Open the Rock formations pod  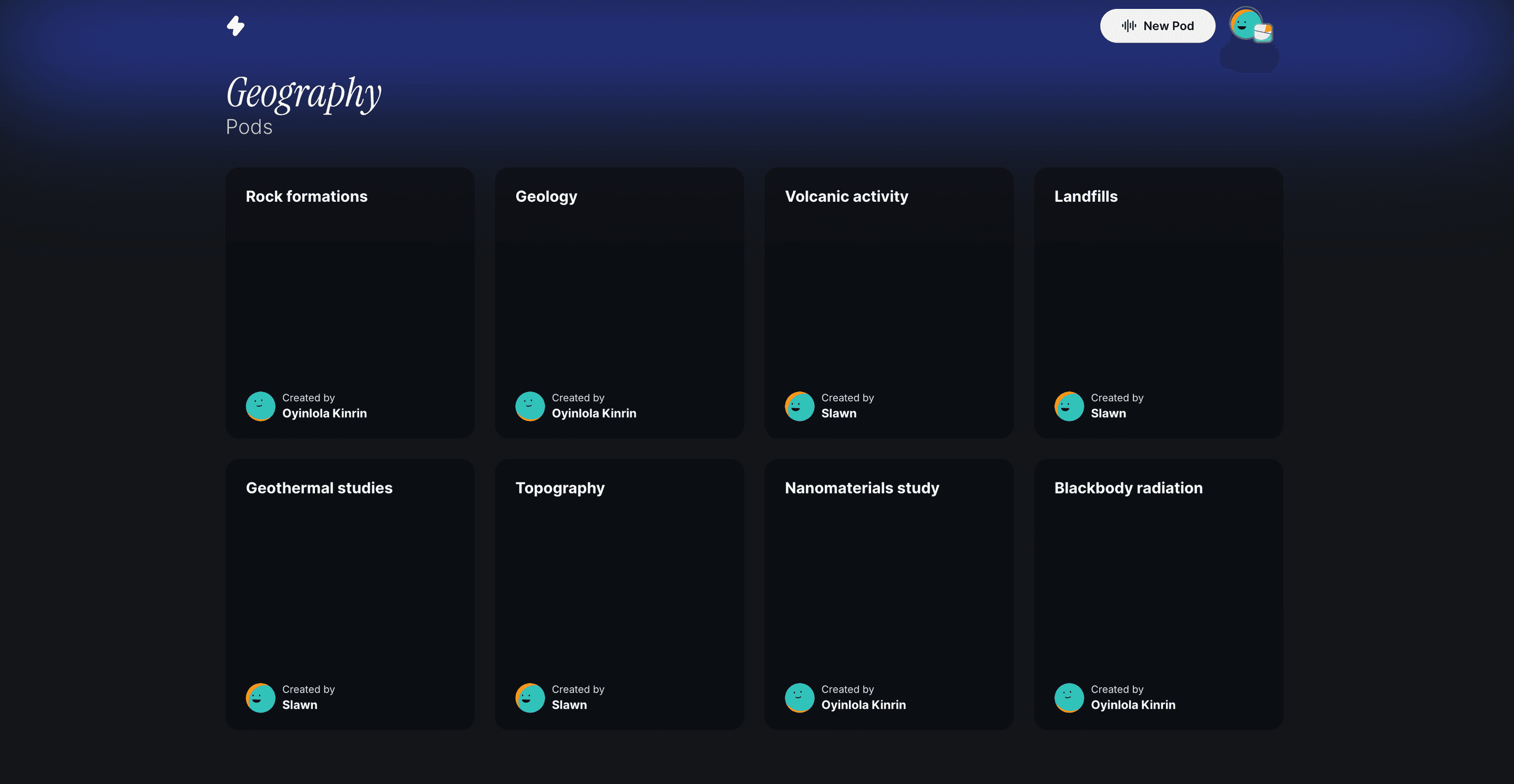[x=350, y=303]
